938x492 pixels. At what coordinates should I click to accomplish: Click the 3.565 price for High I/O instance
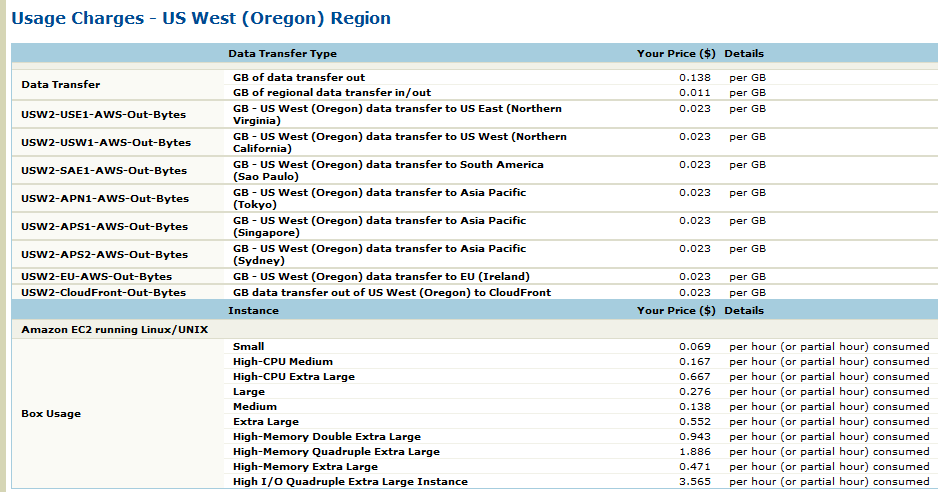tap(694, 481)
